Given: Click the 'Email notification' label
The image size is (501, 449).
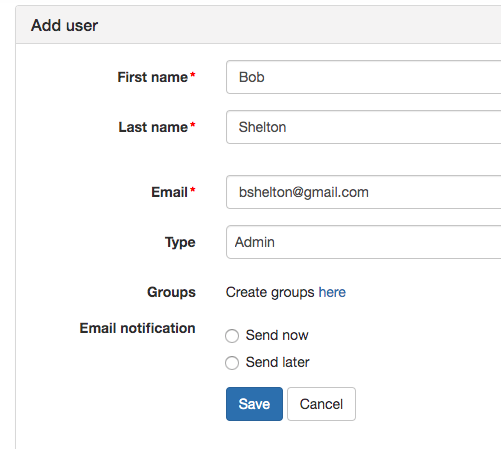Looking at the screenshot, I should coord(137,328).
